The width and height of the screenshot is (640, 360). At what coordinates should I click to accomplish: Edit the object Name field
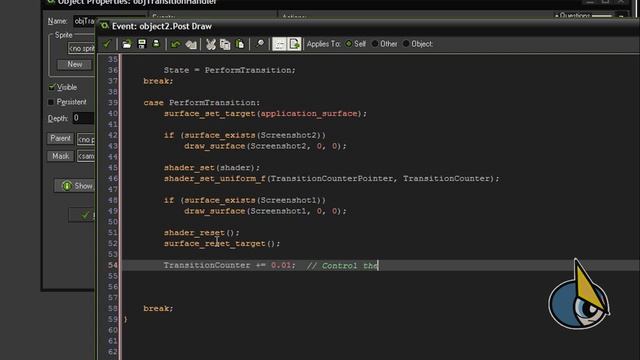tap(84, 21)
